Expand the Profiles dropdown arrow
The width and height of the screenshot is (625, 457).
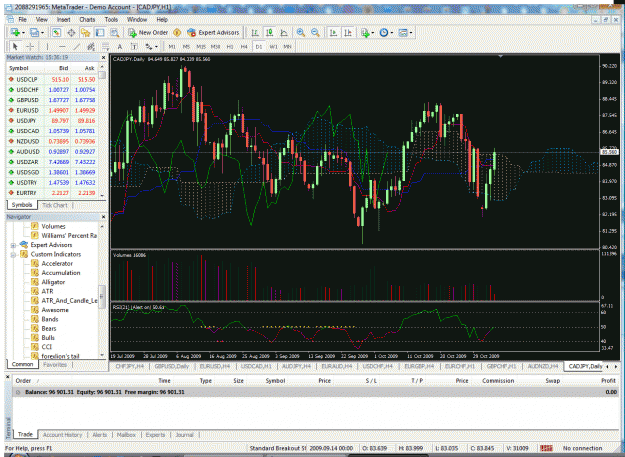tap(42, 33)
